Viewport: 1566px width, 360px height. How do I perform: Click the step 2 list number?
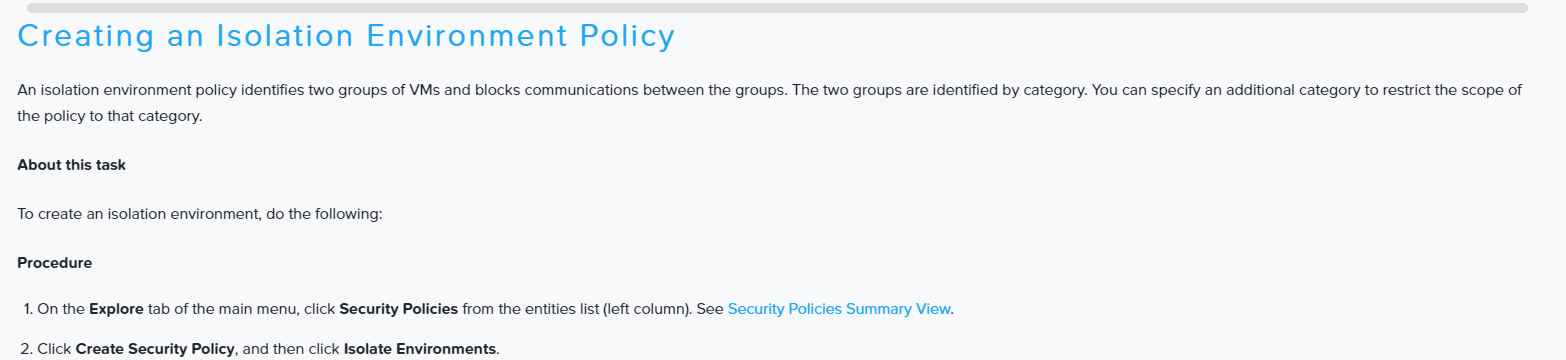(x=27, y=349)
